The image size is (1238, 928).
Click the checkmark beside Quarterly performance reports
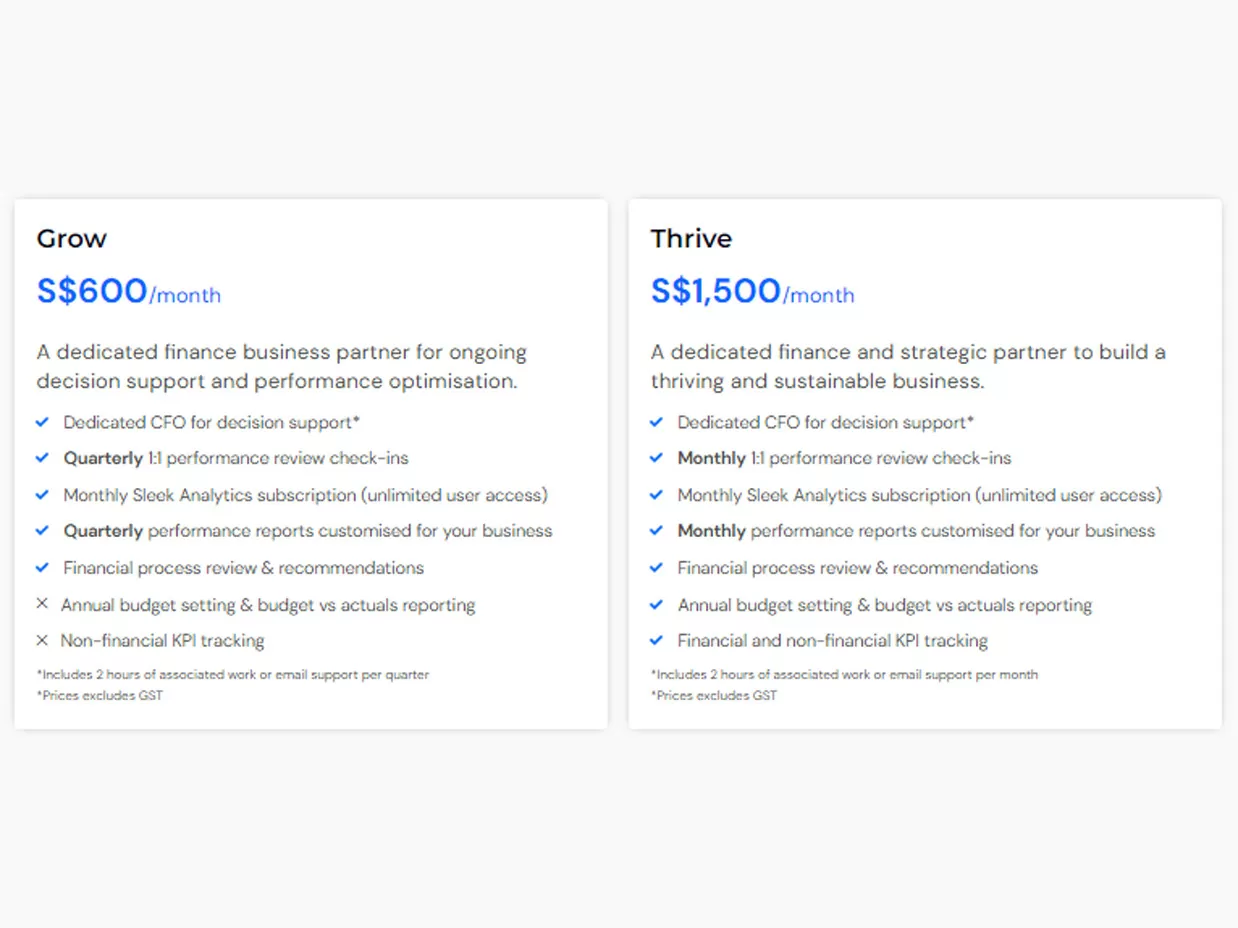click(43, 531)
